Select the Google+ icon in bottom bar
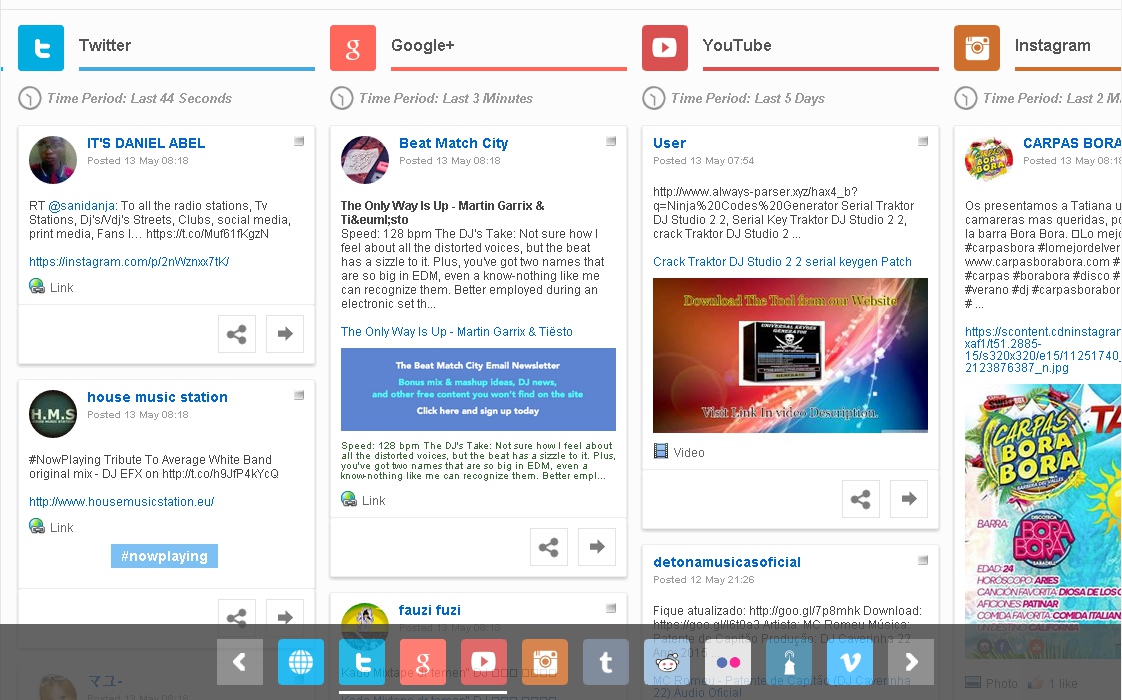The width and height of the screenshot is (1122, 700). pos(423,662)
